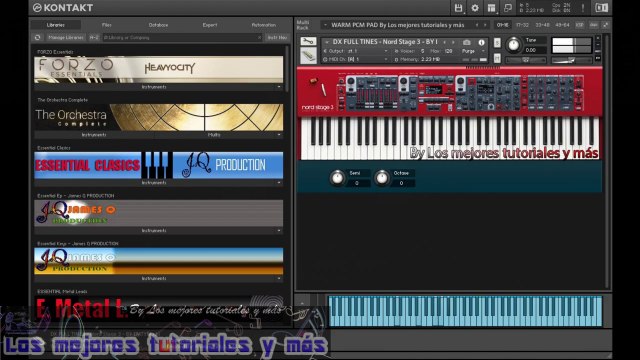Screen dimensions: 640x360
Task: Click the Semi knob
Action: point(337,178)
